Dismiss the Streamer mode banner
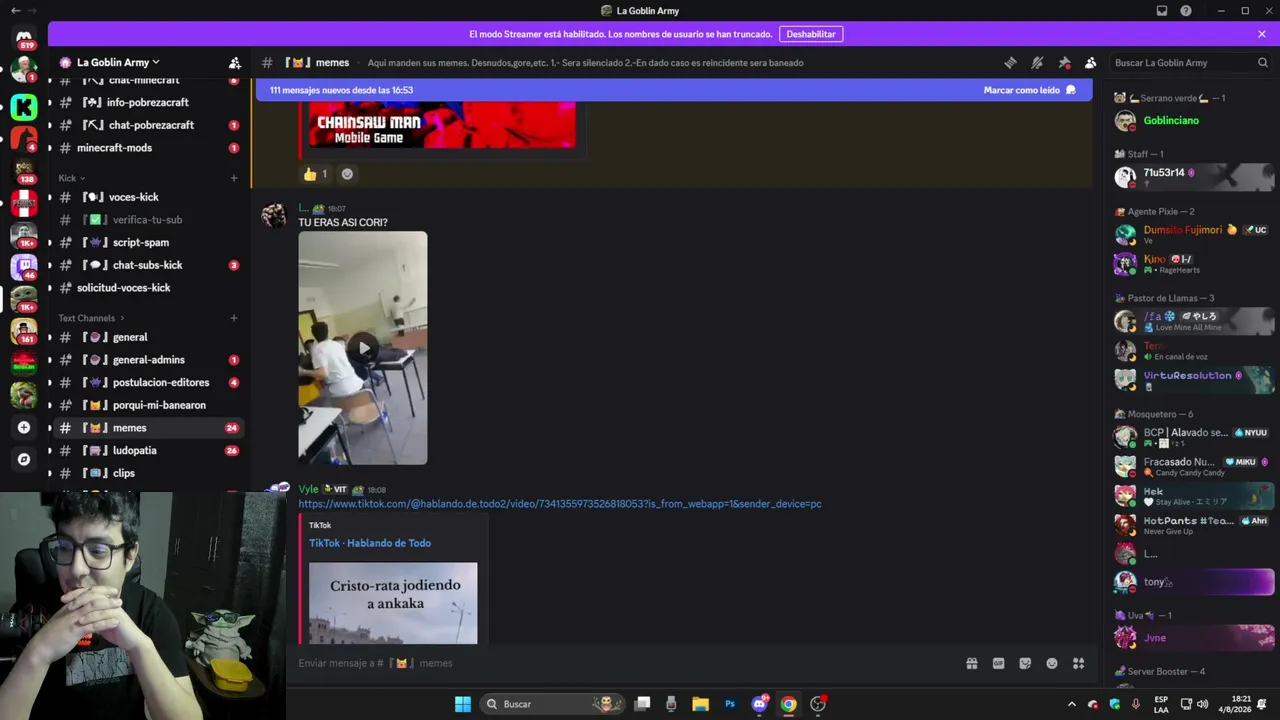1280x720 pixels. pyautogui.click(x=1262, y=34)
